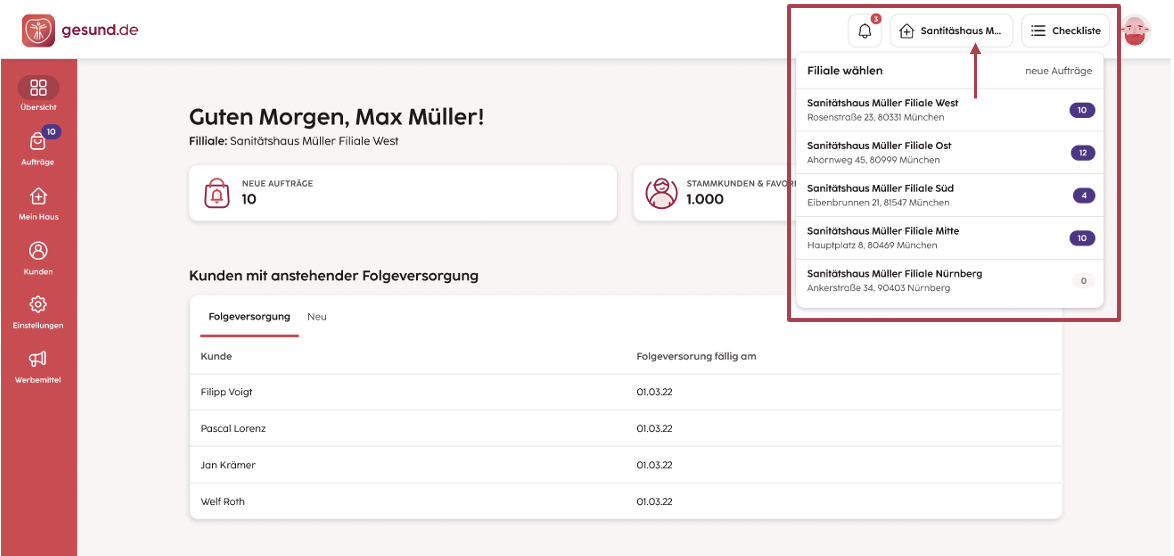
Task: Switch to the Neu tab
Action: pos(317,317)
